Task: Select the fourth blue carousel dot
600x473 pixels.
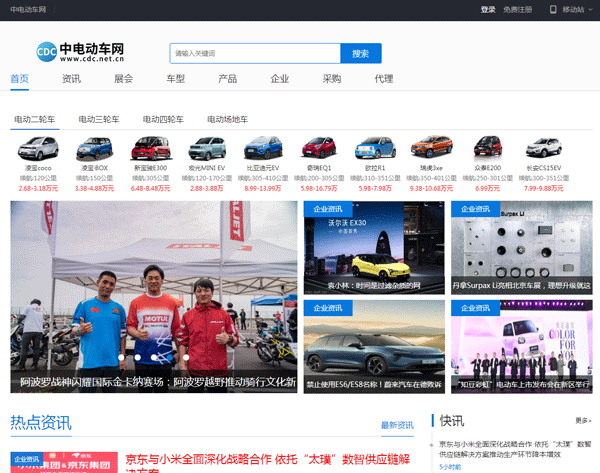Action: pyautogui.click(x=170, y=357)
